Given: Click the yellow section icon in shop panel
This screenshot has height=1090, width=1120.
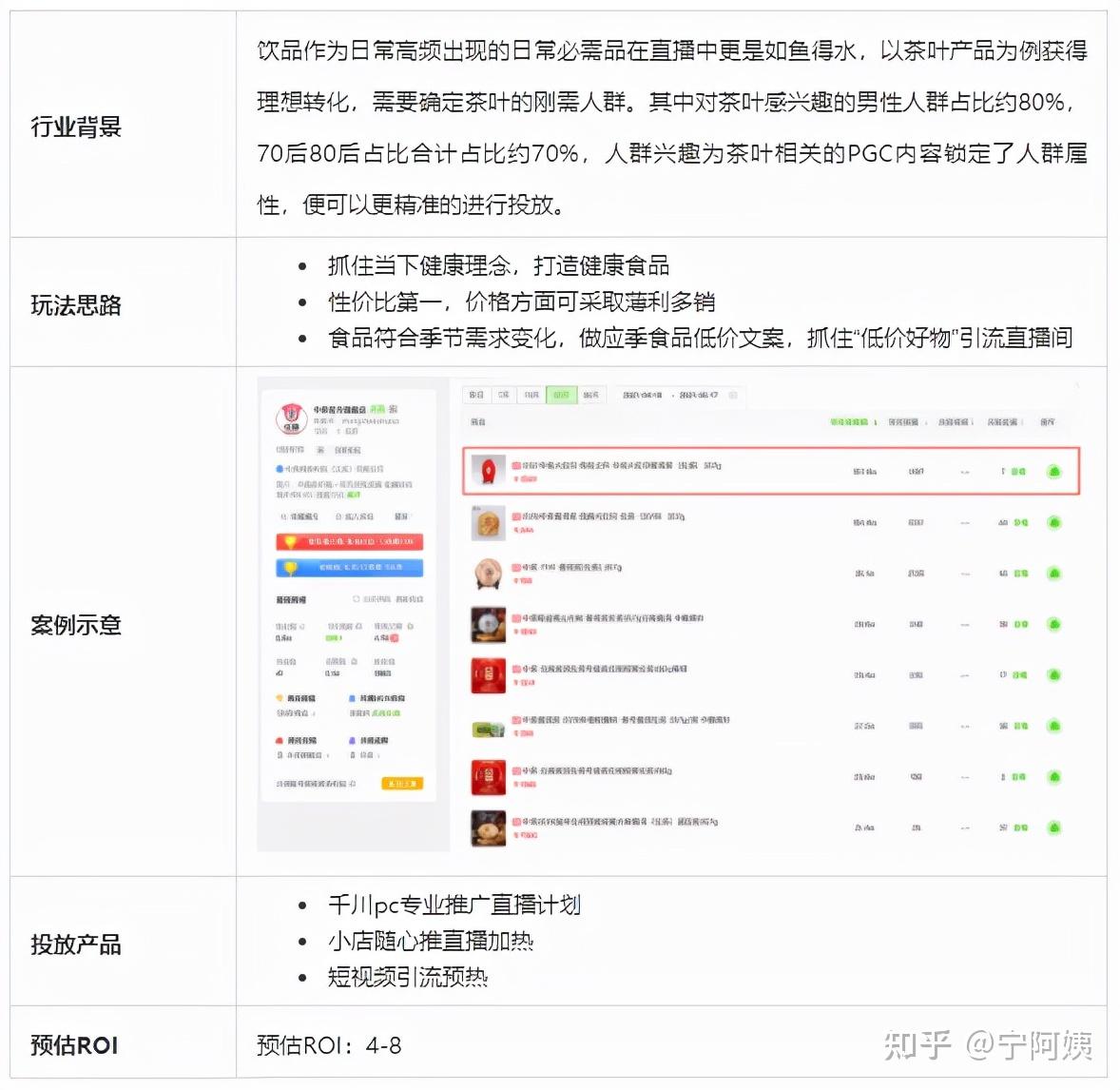Looking at the screenshot, I should pyautogui.click(x=280, y=697).
